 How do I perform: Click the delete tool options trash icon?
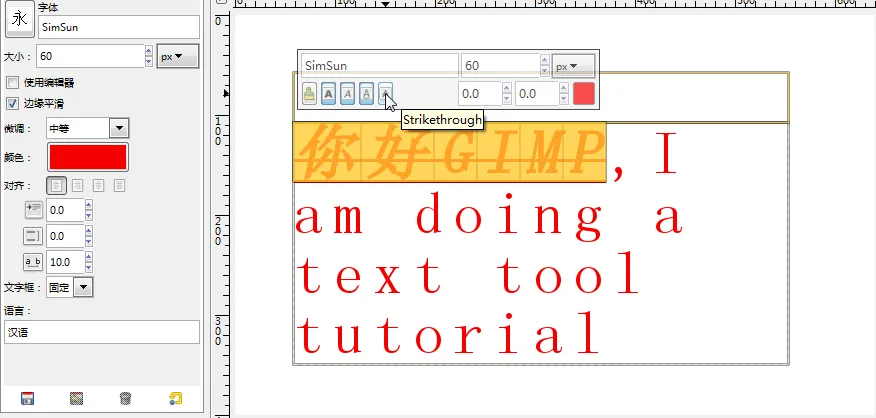(x=126, y=398)
